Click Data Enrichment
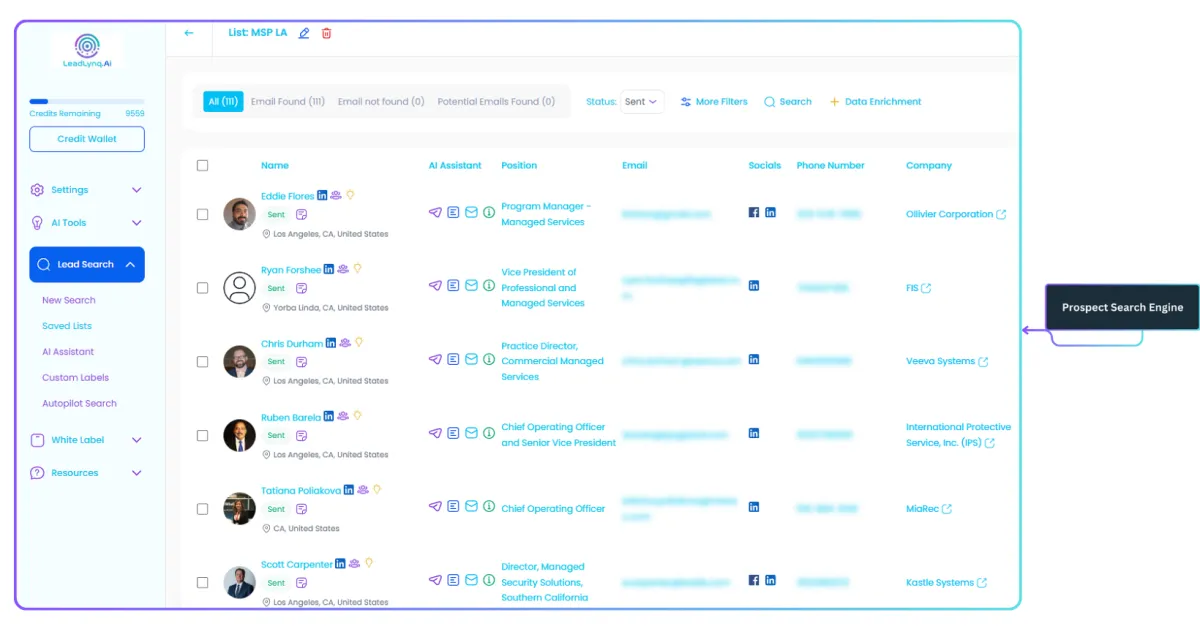This screenshot has width=1200, height=626. pos(875,101)
